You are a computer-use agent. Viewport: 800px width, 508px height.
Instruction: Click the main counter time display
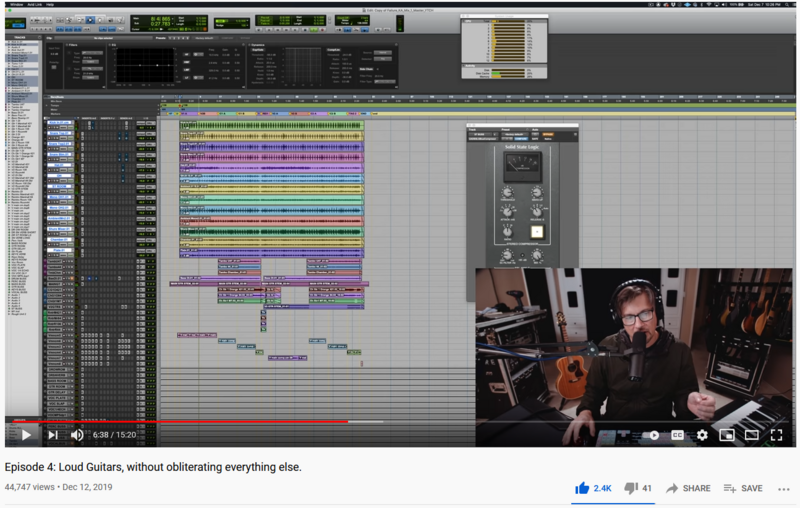pyautogui.click(x=160, y=21)
